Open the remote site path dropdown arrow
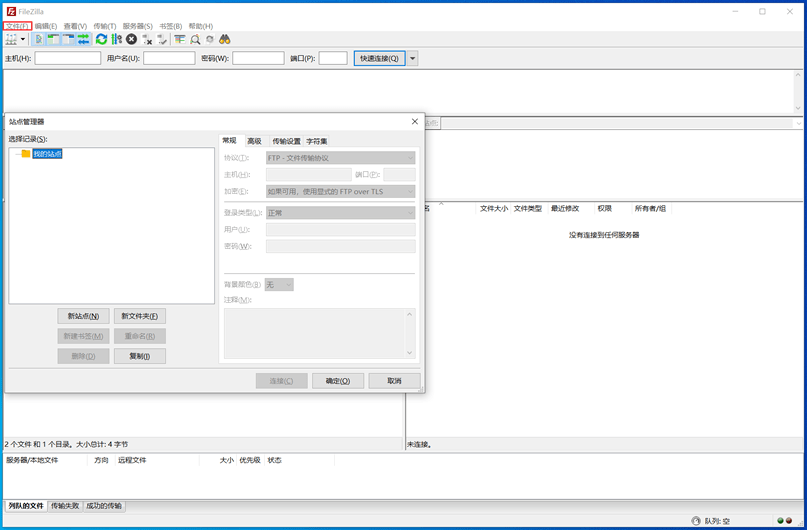This screenshot has height=530, width=807. tap(799, 123)
